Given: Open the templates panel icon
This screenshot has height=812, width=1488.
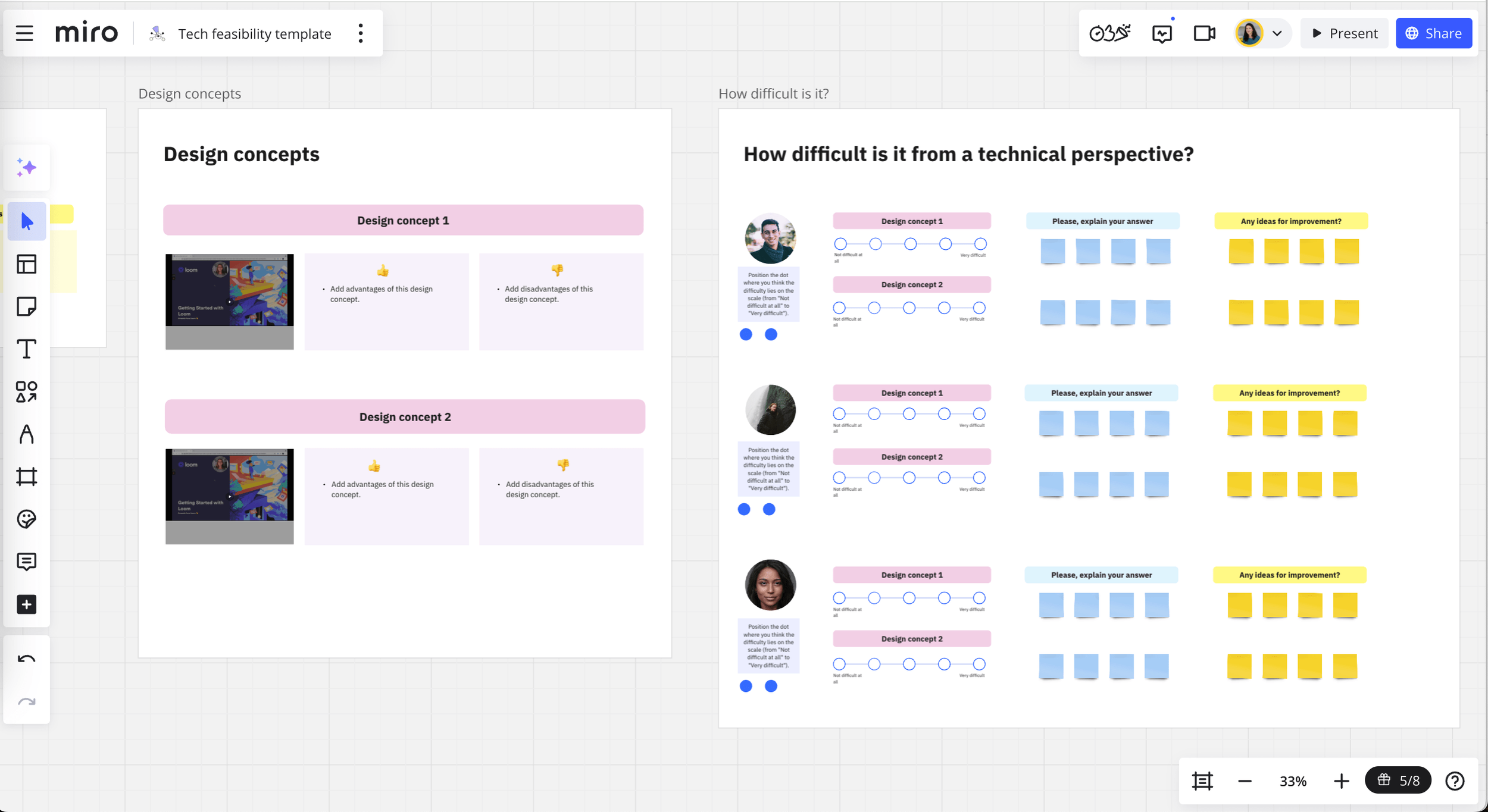Looking at the screenshot, I should click(x=26, y=264).
